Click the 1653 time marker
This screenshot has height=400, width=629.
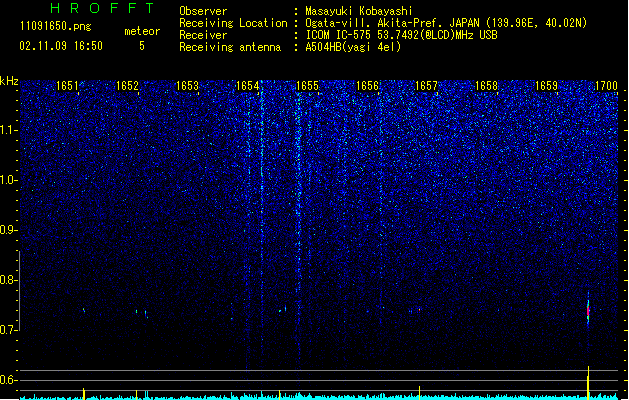pyautogui.click(x=187, y=86)
